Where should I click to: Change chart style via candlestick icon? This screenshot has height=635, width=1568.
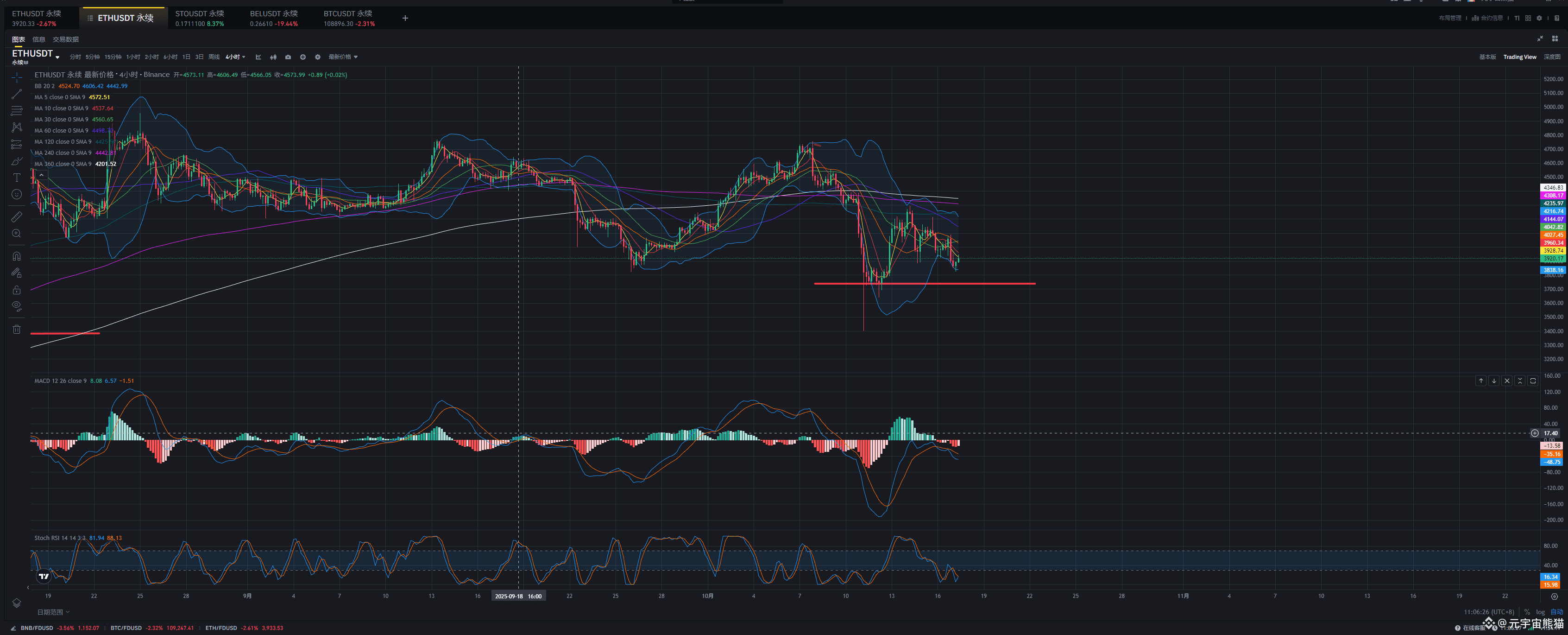[273, 57]
